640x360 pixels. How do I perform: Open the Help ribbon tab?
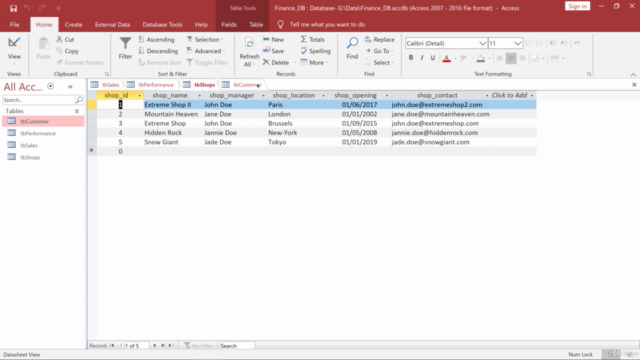coord(201,24)
